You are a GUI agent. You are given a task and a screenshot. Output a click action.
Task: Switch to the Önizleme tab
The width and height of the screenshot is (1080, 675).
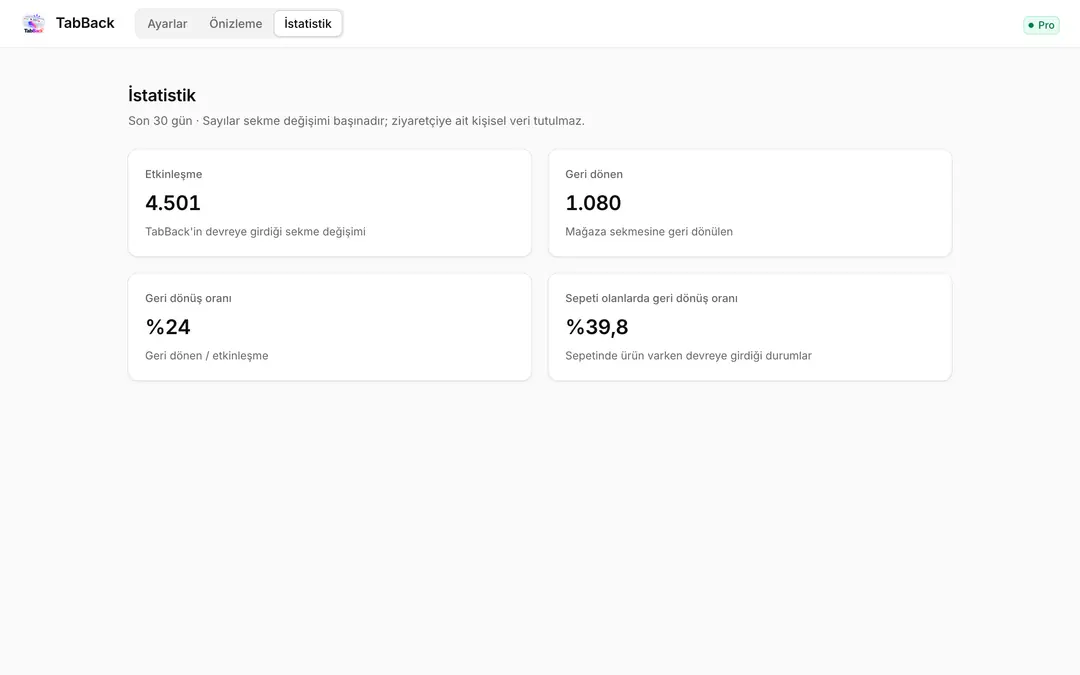tap(236, 23)
